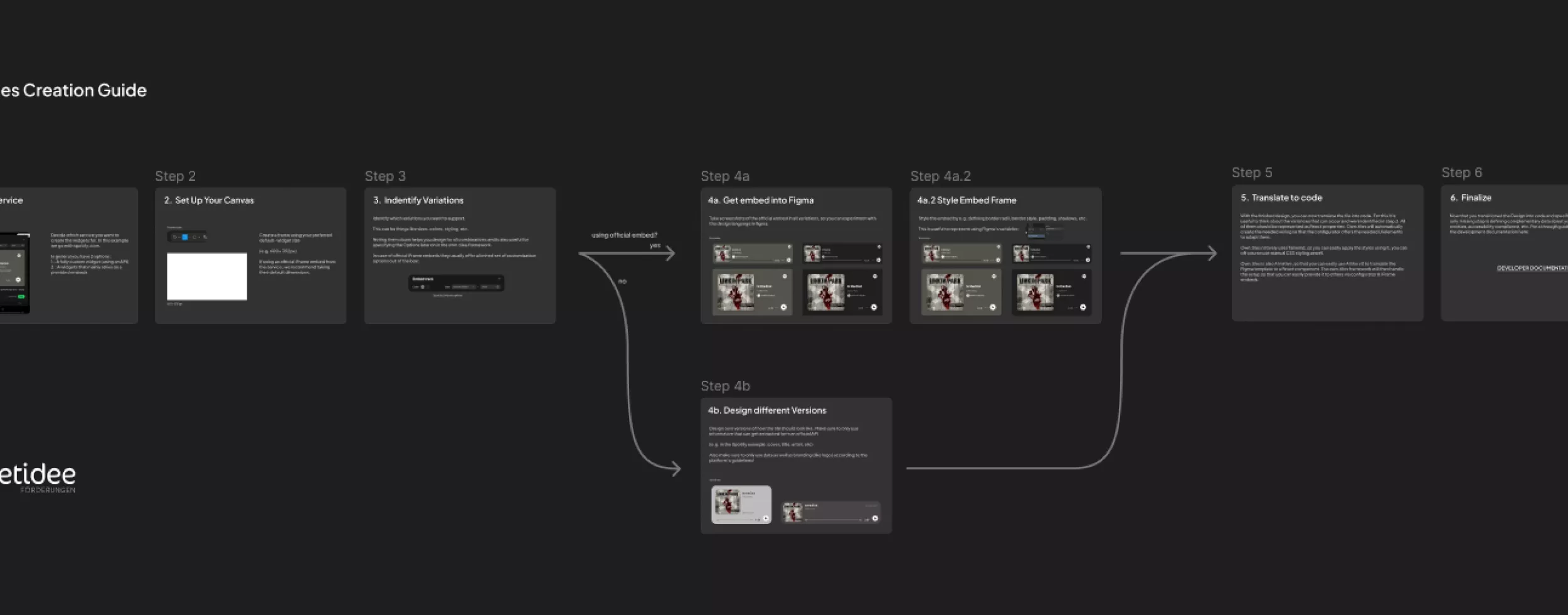Open the DEVELOPER DOCUMENTATION link
The image size is (1568, 615).
point(1532,269)
